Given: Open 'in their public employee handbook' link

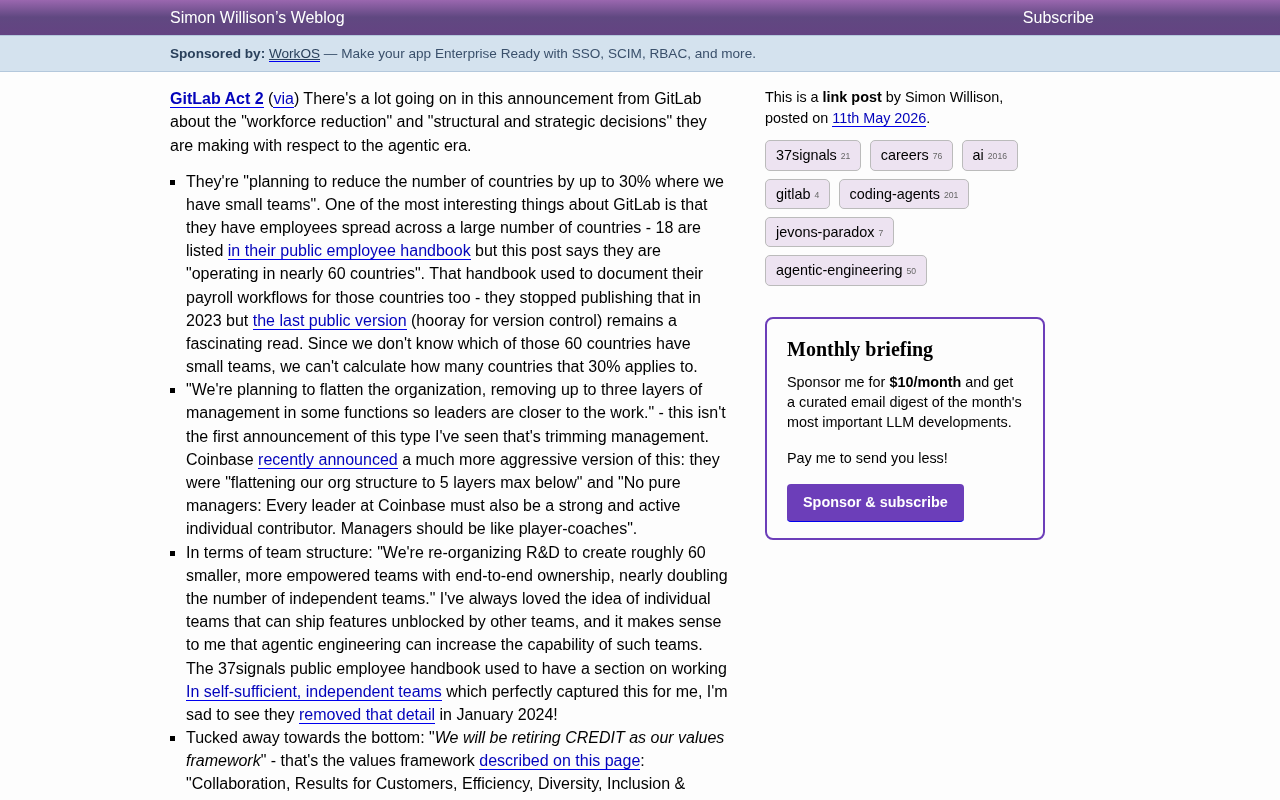Looking at the screenshot, I should (x=349, y=251).
